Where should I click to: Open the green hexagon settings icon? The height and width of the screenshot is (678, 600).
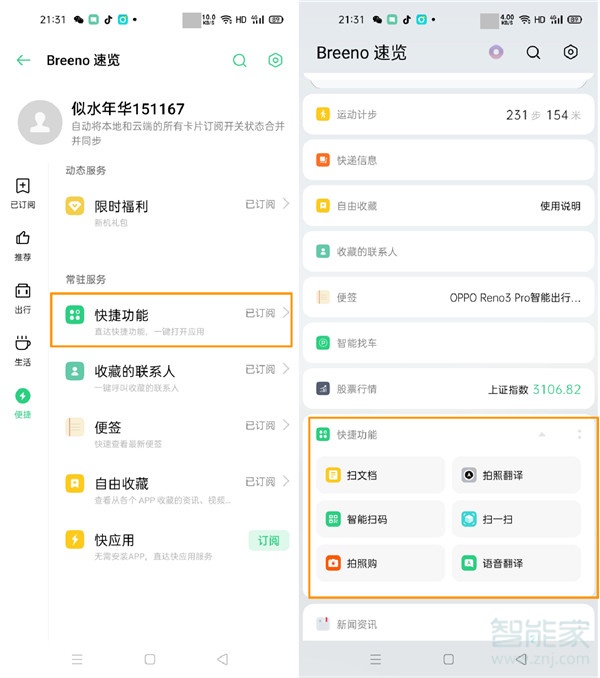point(276,60)
